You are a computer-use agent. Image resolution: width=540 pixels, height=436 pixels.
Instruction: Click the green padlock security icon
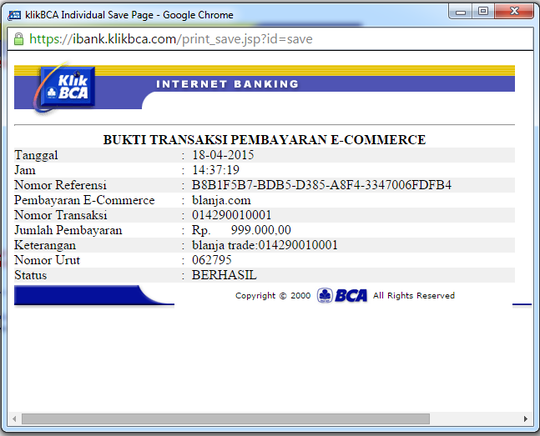coord(19,39)
